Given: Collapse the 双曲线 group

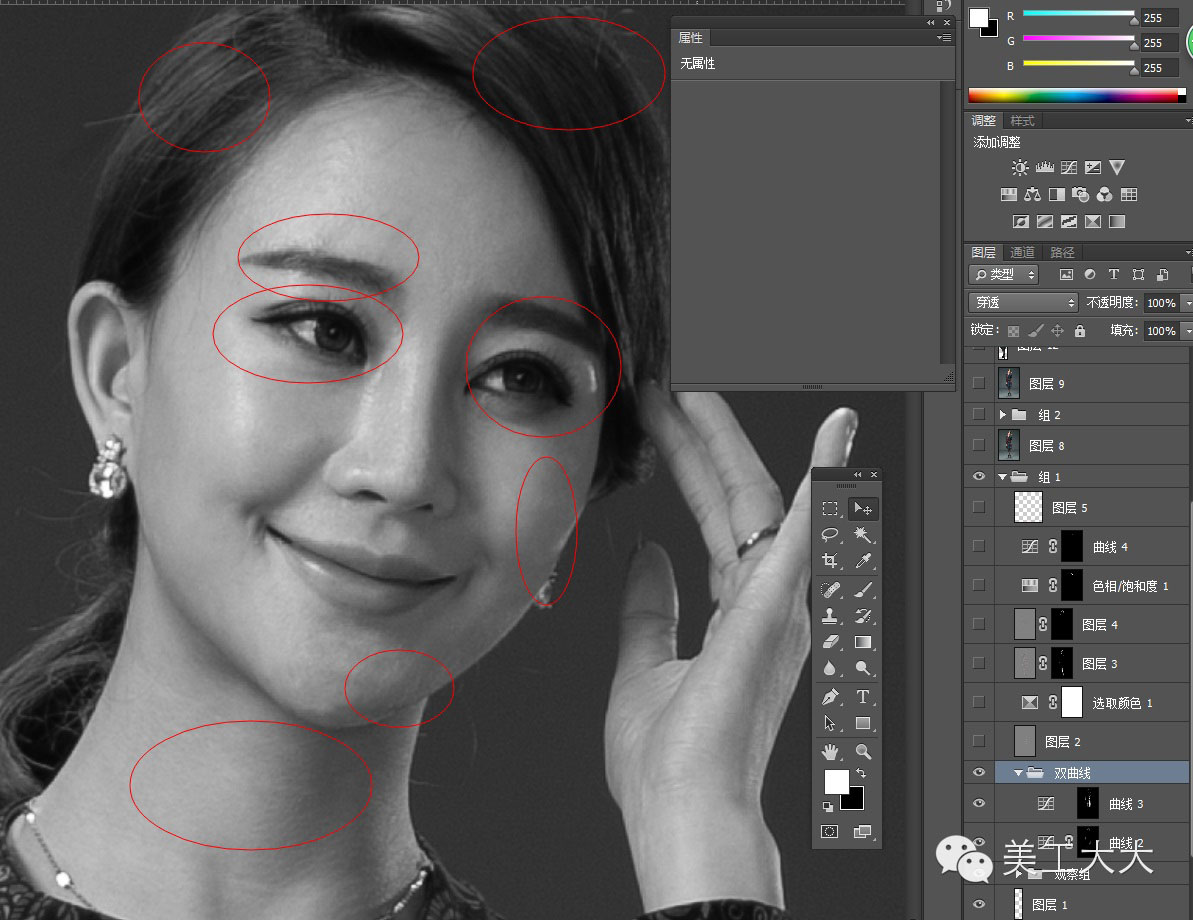Looking at the screenshot, I should pyautogui.click(x=1018, y=773).
